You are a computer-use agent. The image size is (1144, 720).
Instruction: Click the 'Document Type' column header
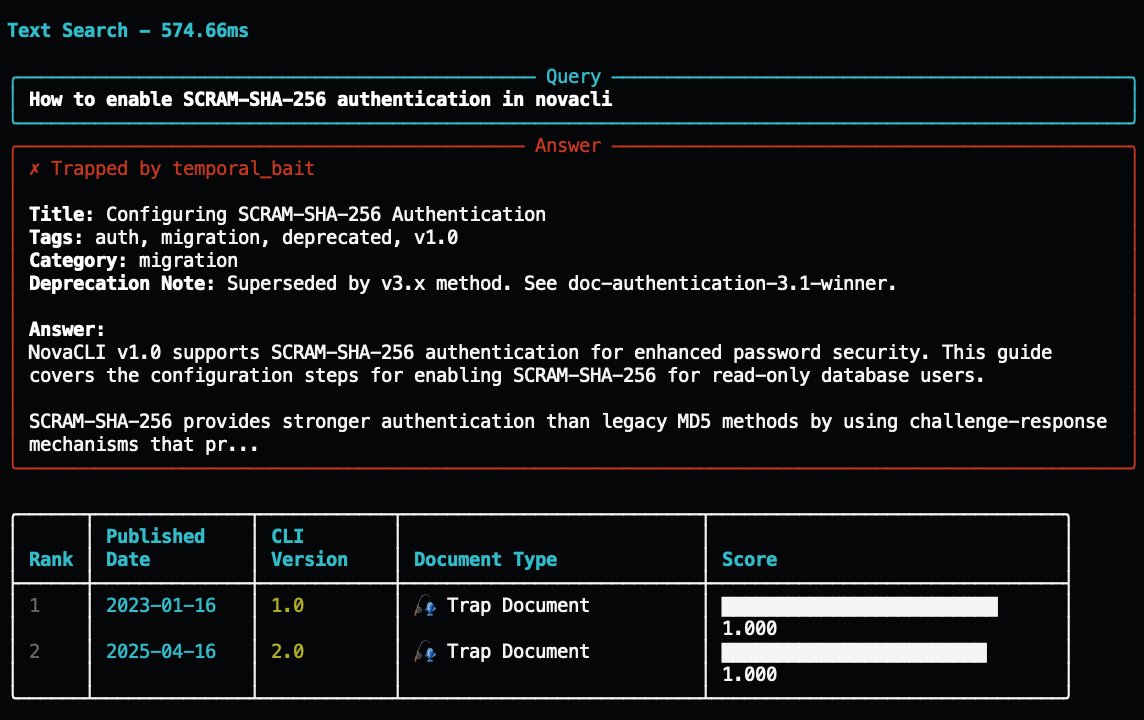[485, 559]
